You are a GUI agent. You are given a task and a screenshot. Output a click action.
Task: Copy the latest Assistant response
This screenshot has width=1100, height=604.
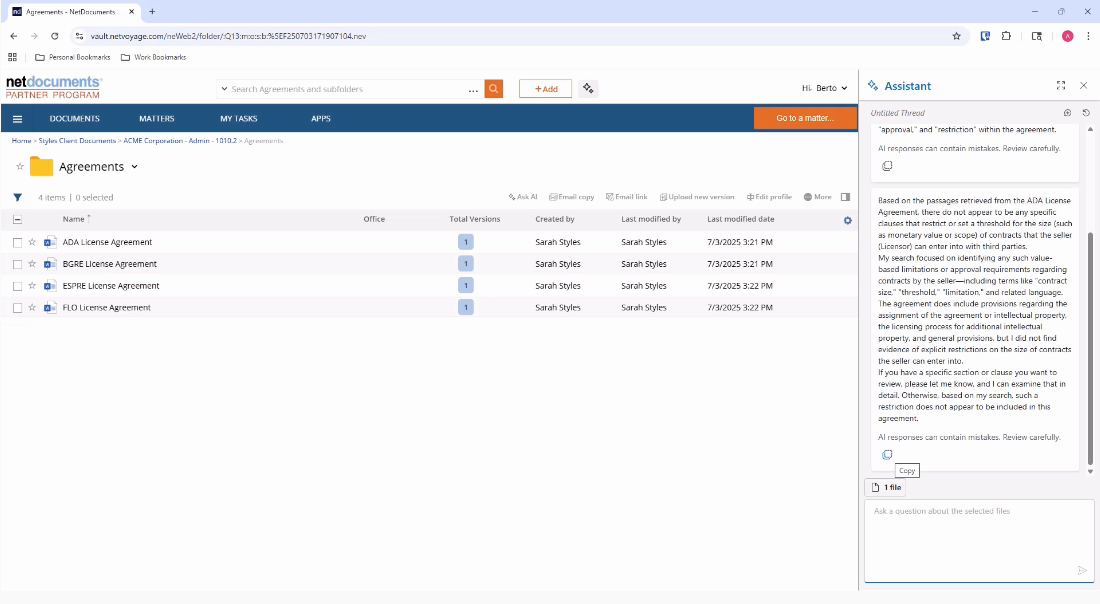(x=887, y=455)
